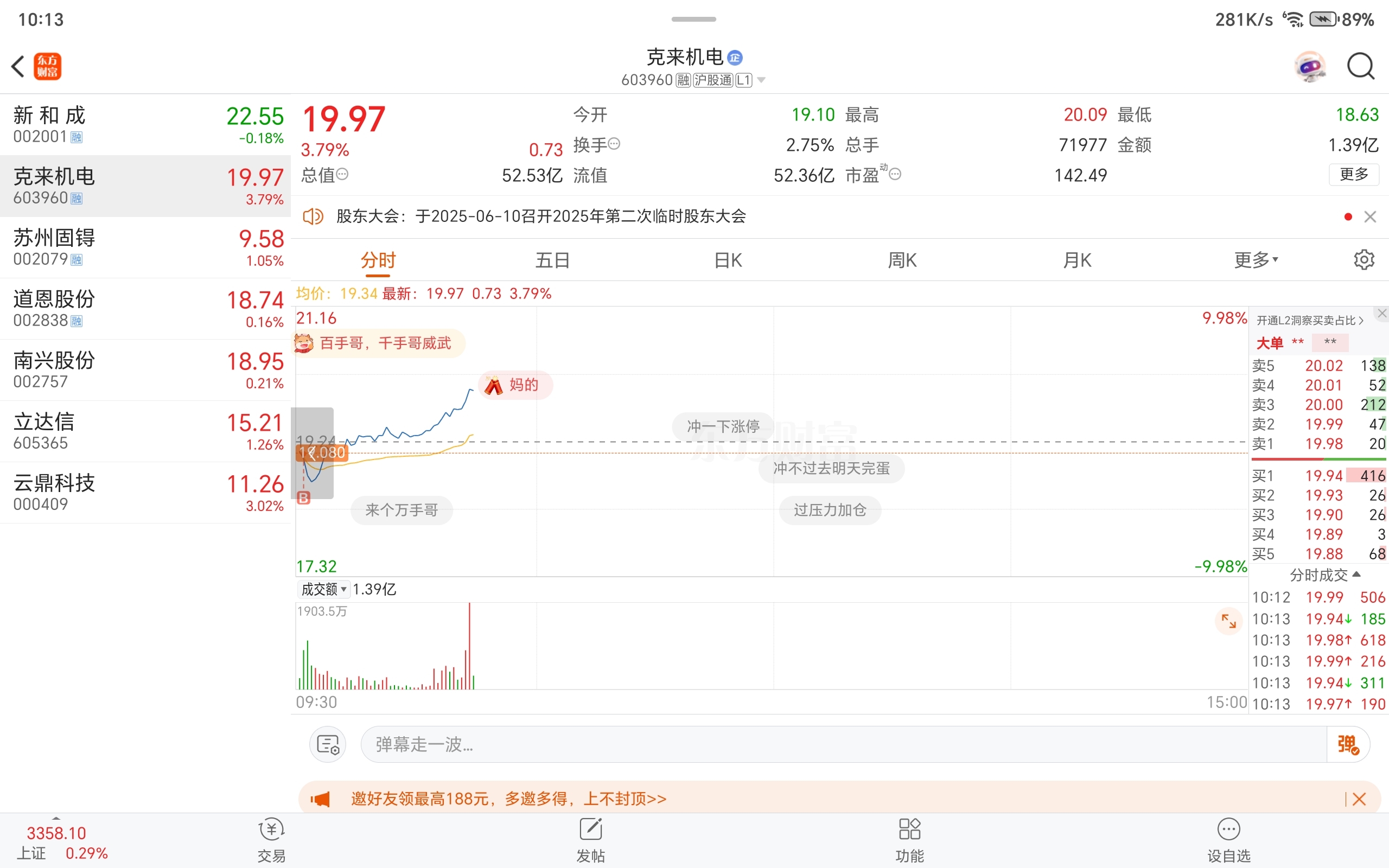Open 发帖 in bottom bar
1389x868 pixels.
[591, 841]
